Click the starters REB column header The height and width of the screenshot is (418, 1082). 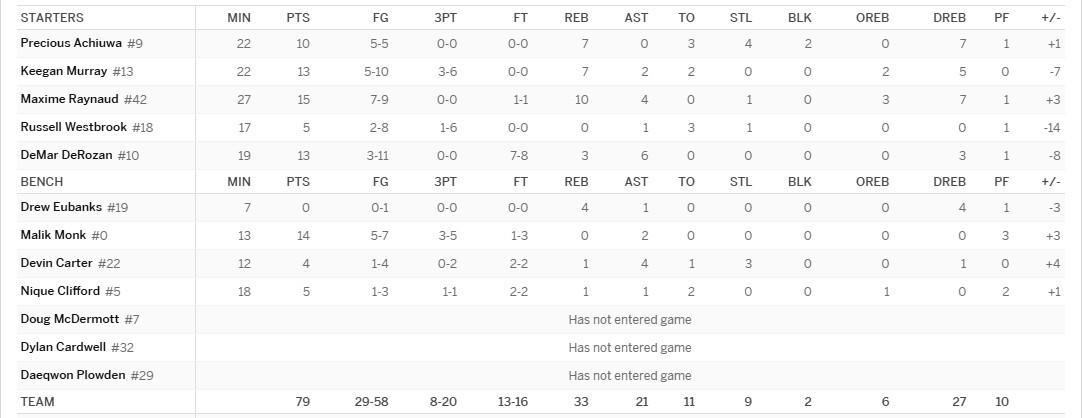click(x=576, y=18)
